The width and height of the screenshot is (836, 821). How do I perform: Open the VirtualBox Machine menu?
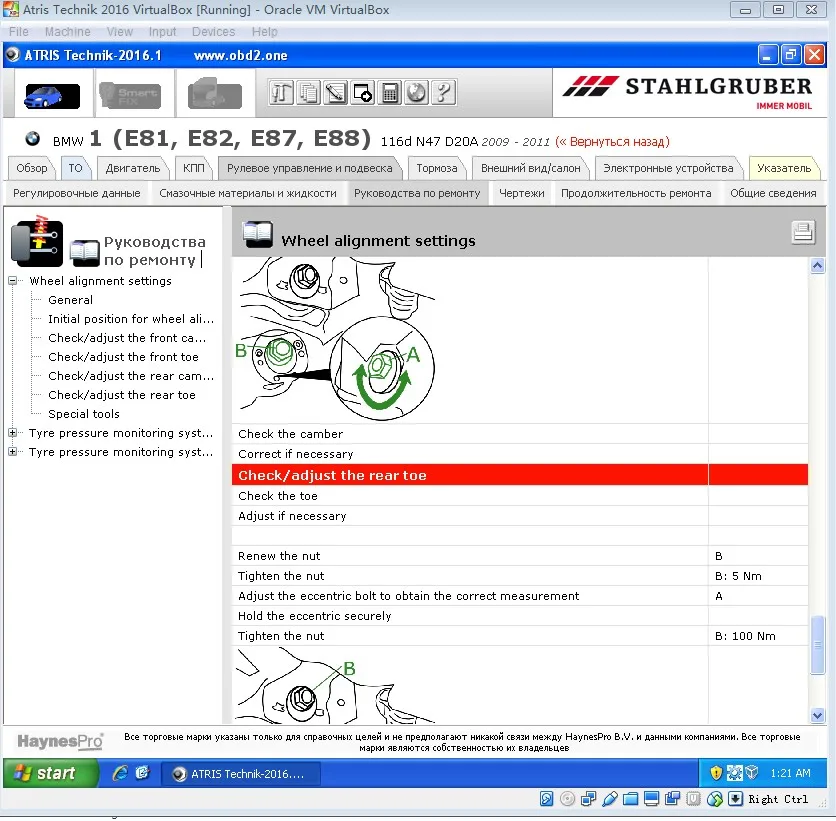68,32
